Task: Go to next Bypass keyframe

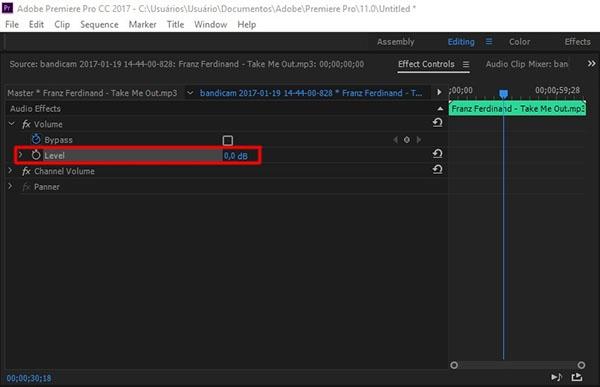Action: coord(419,140)
